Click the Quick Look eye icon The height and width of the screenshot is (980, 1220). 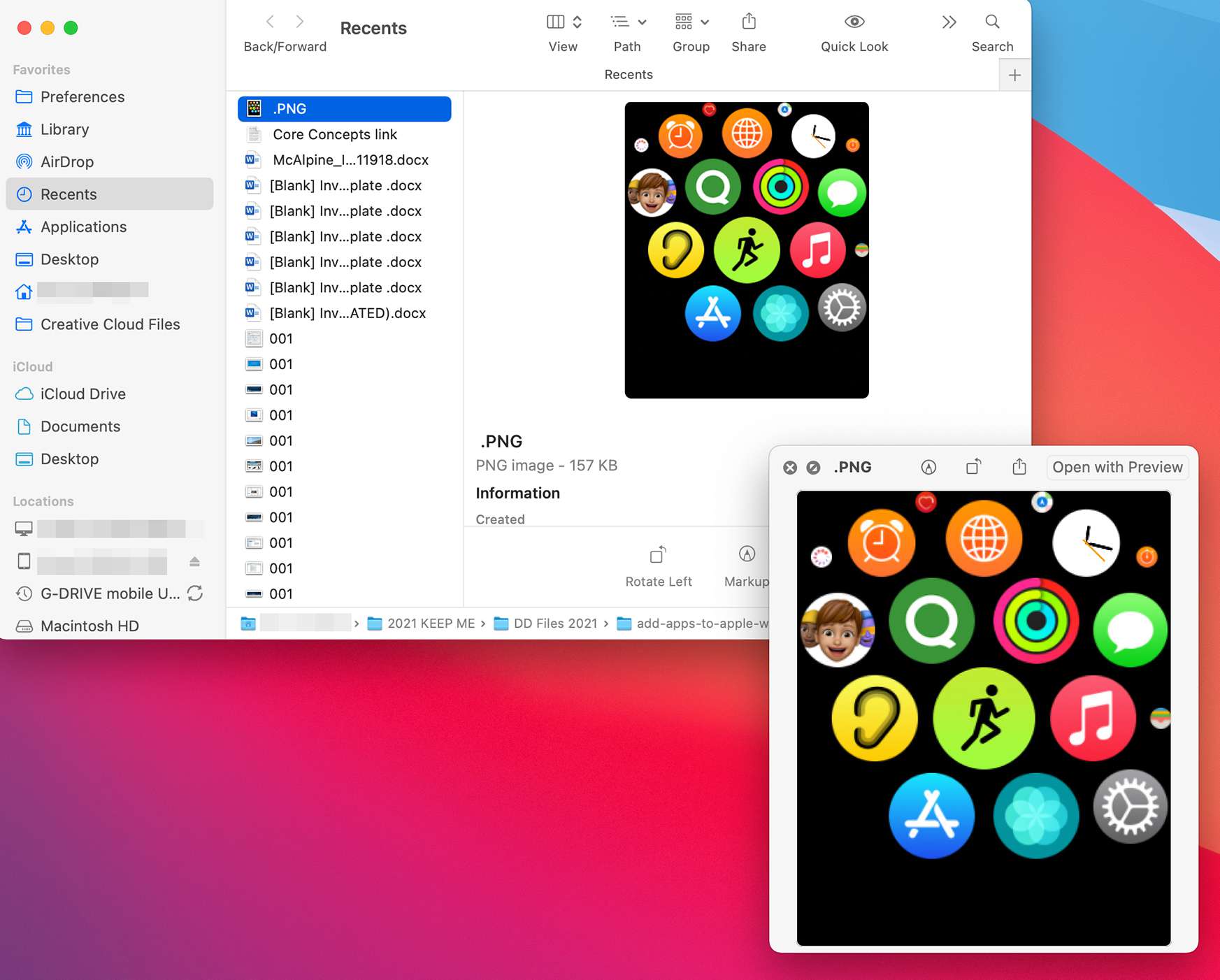point(854,22)
